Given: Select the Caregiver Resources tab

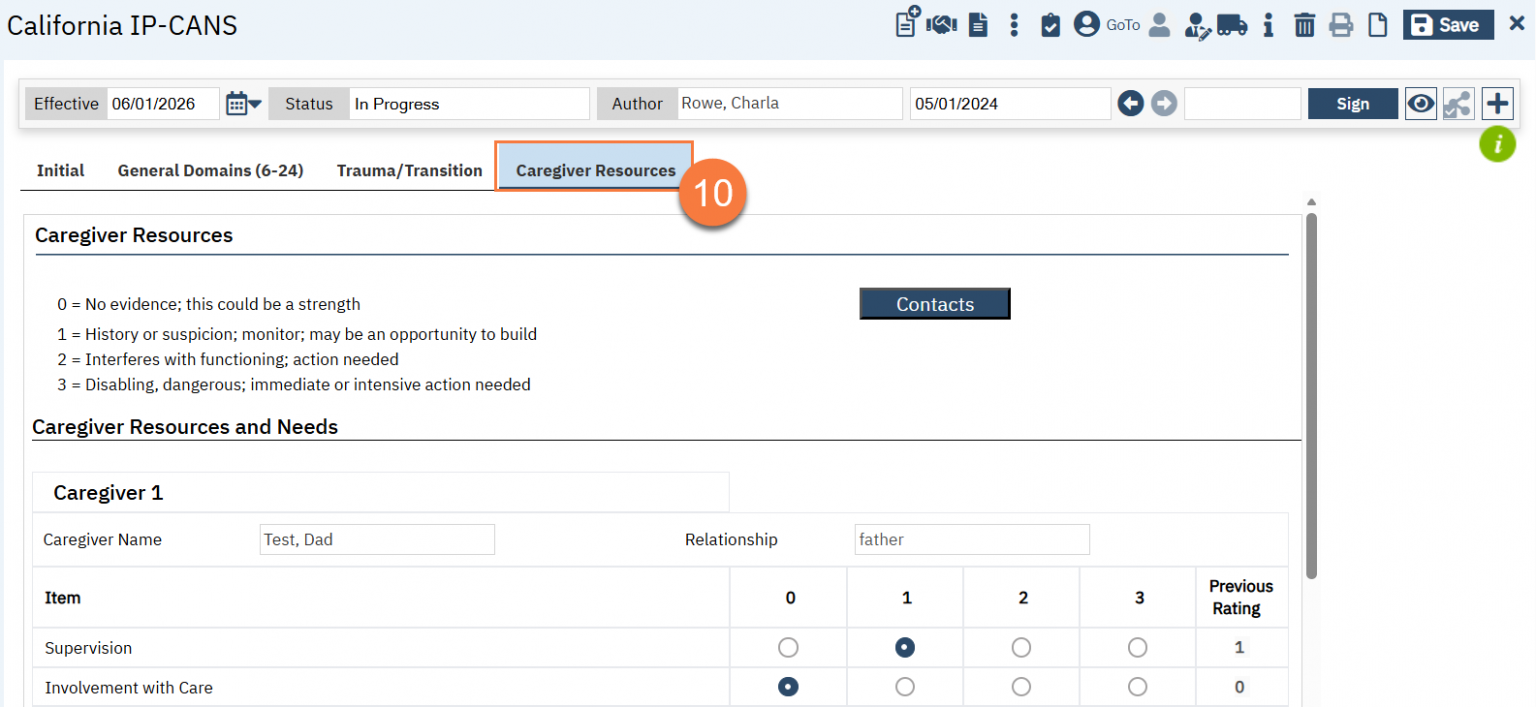Looking at the screenshot, I should click(595, 171).
